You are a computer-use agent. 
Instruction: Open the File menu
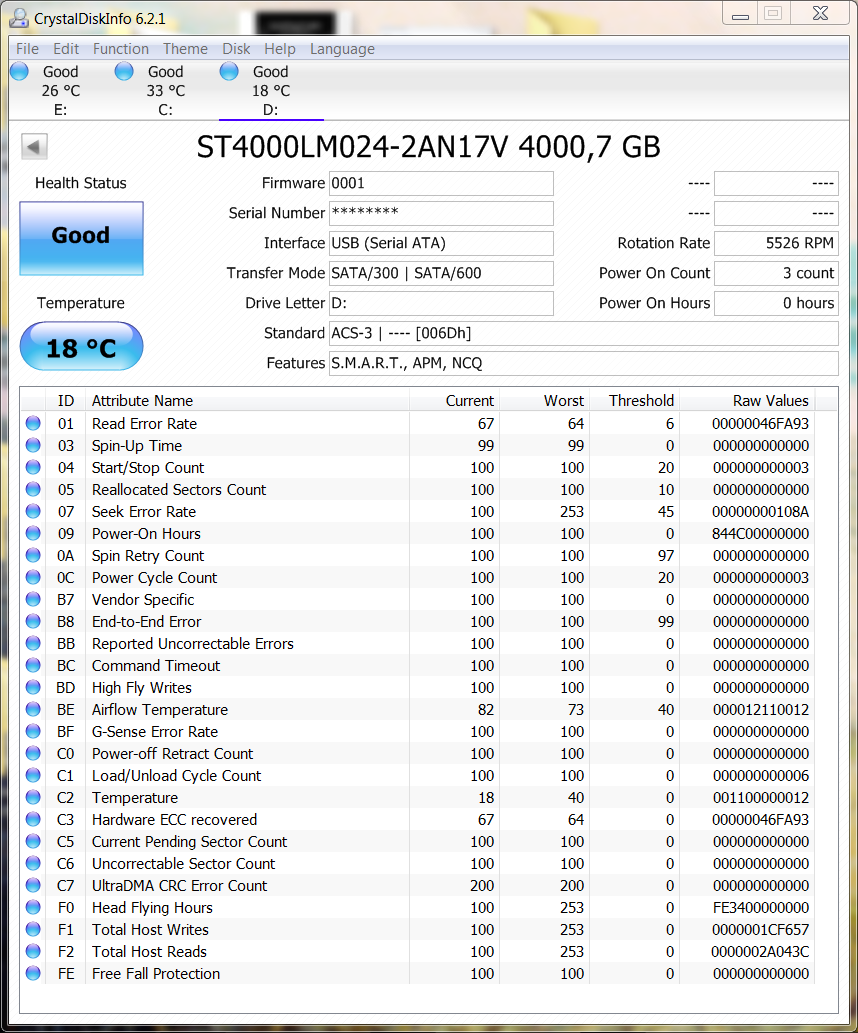tap(27, 49)
